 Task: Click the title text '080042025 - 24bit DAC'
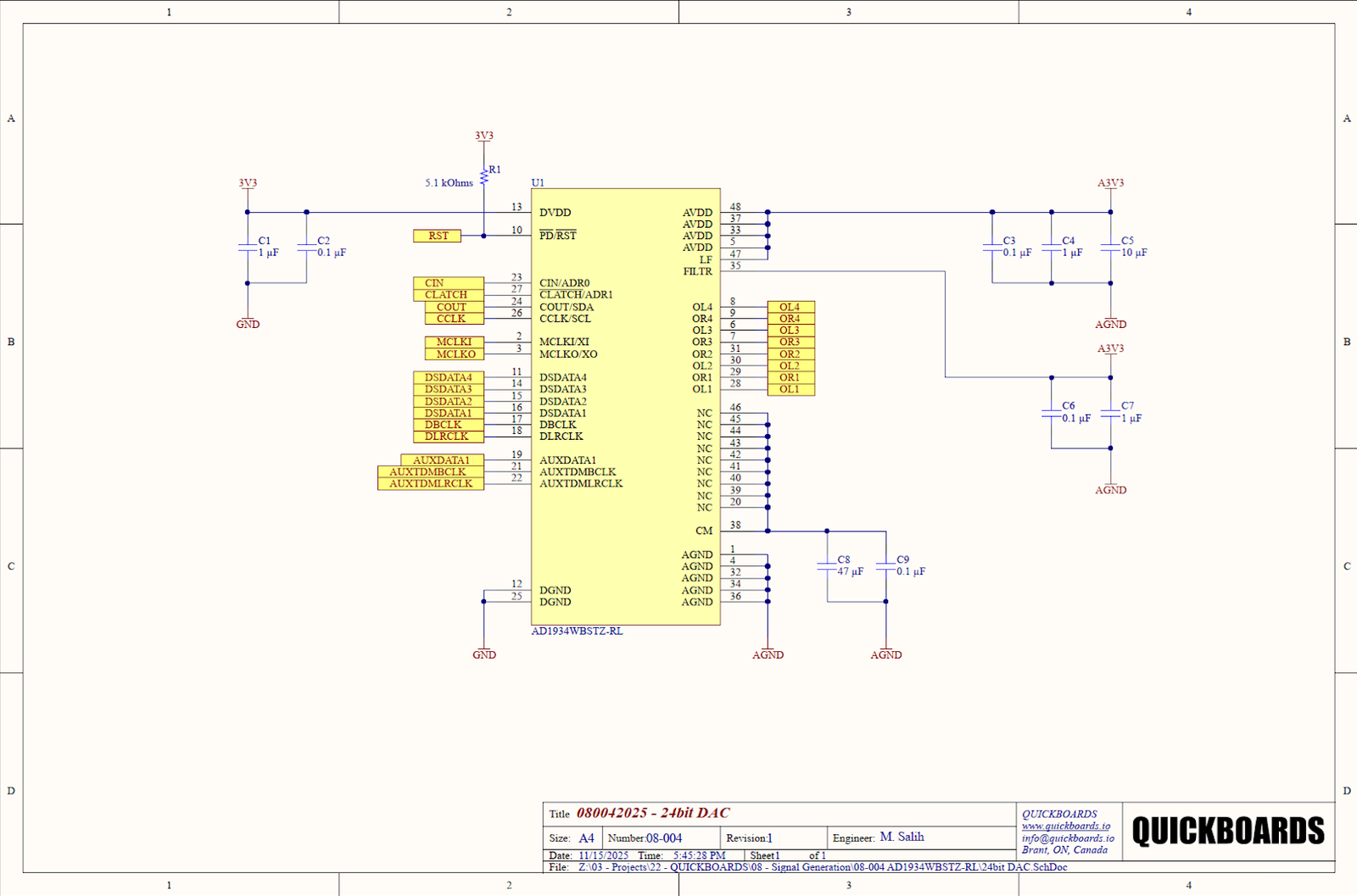pos(653,813)
